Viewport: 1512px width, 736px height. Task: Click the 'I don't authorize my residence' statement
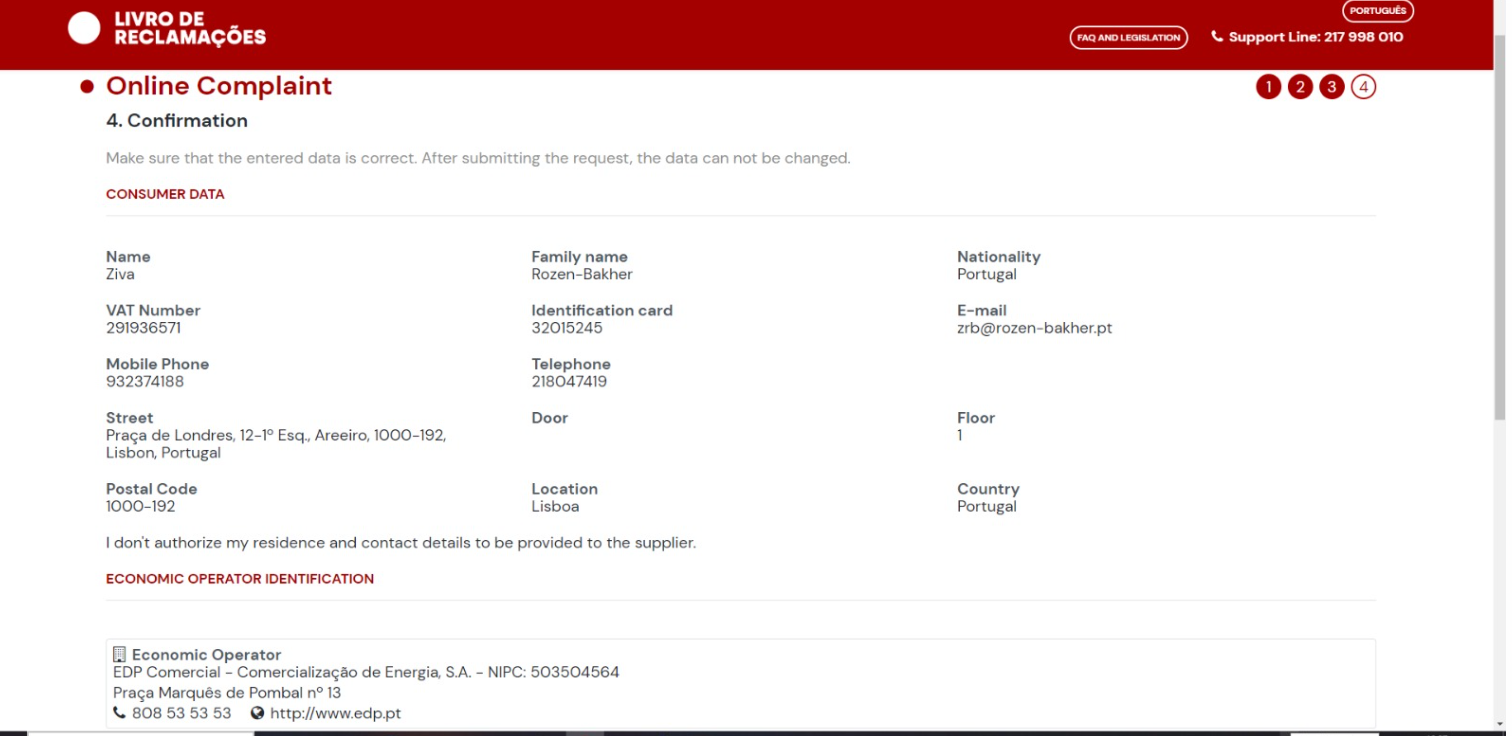point(401,543)
